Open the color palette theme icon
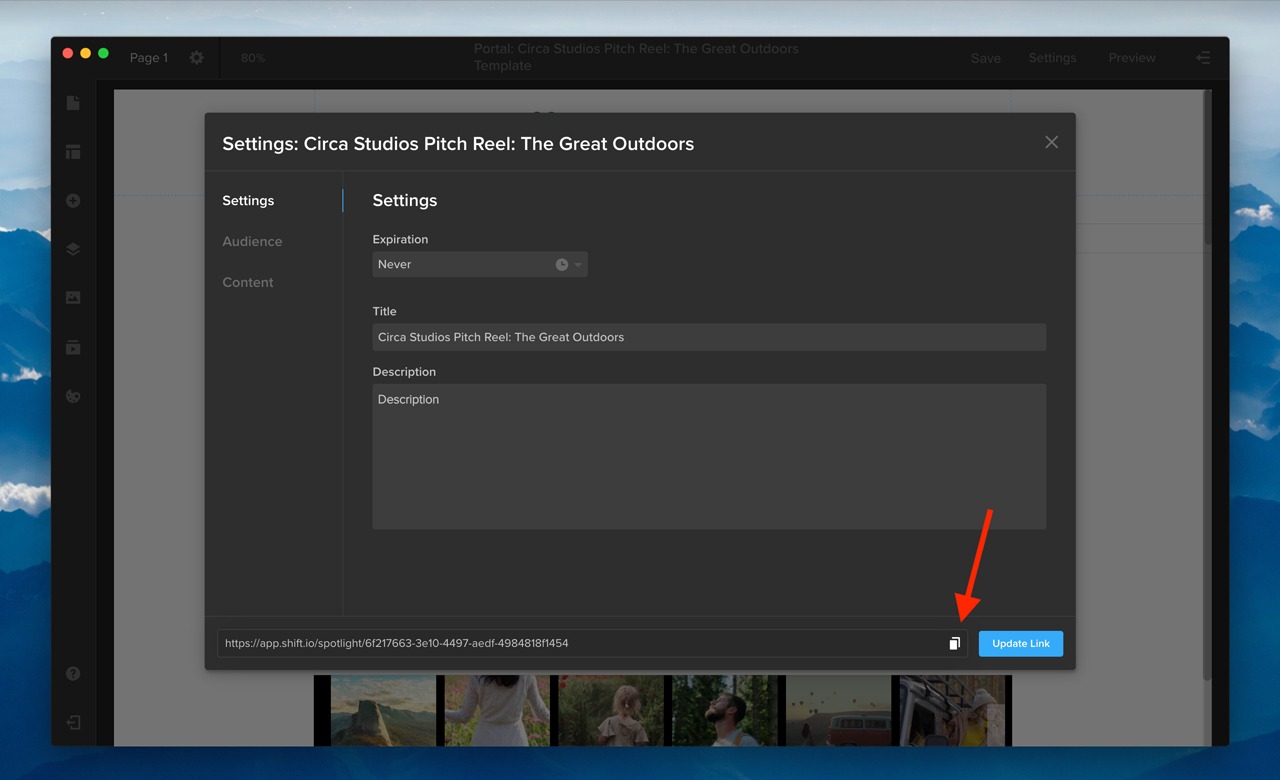The width and height of the screenshot is (1280, 780). tap(73, 396)
